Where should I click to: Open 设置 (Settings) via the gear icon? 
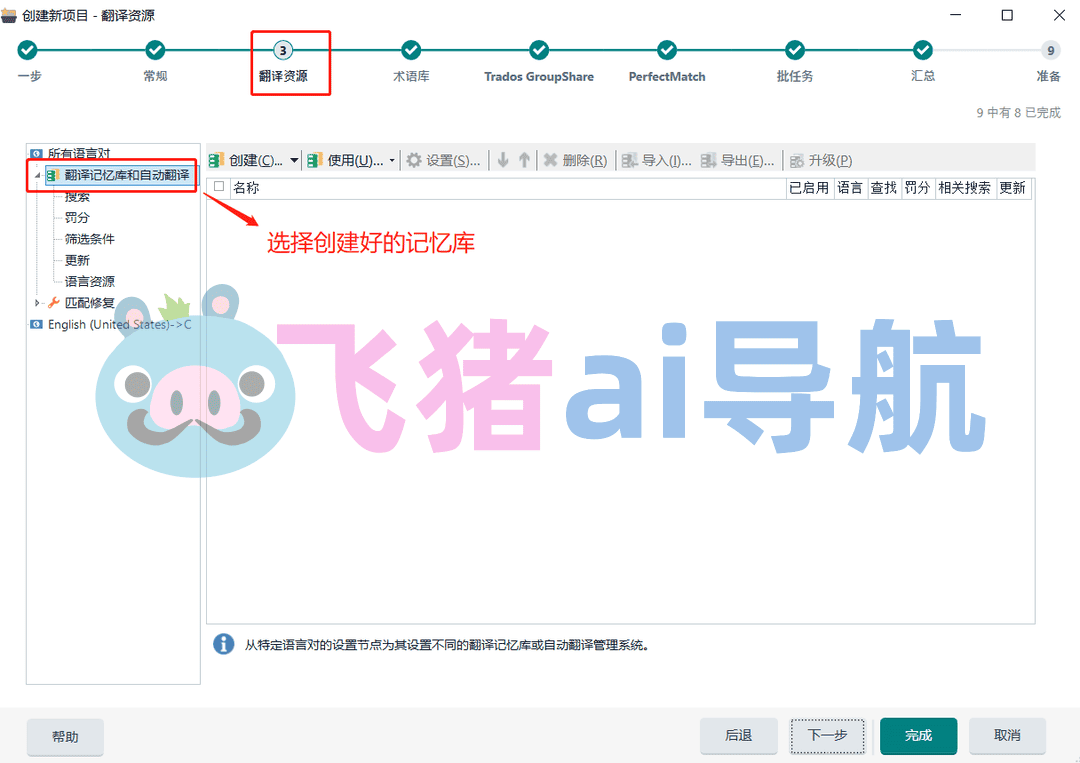tap(414, 160)
